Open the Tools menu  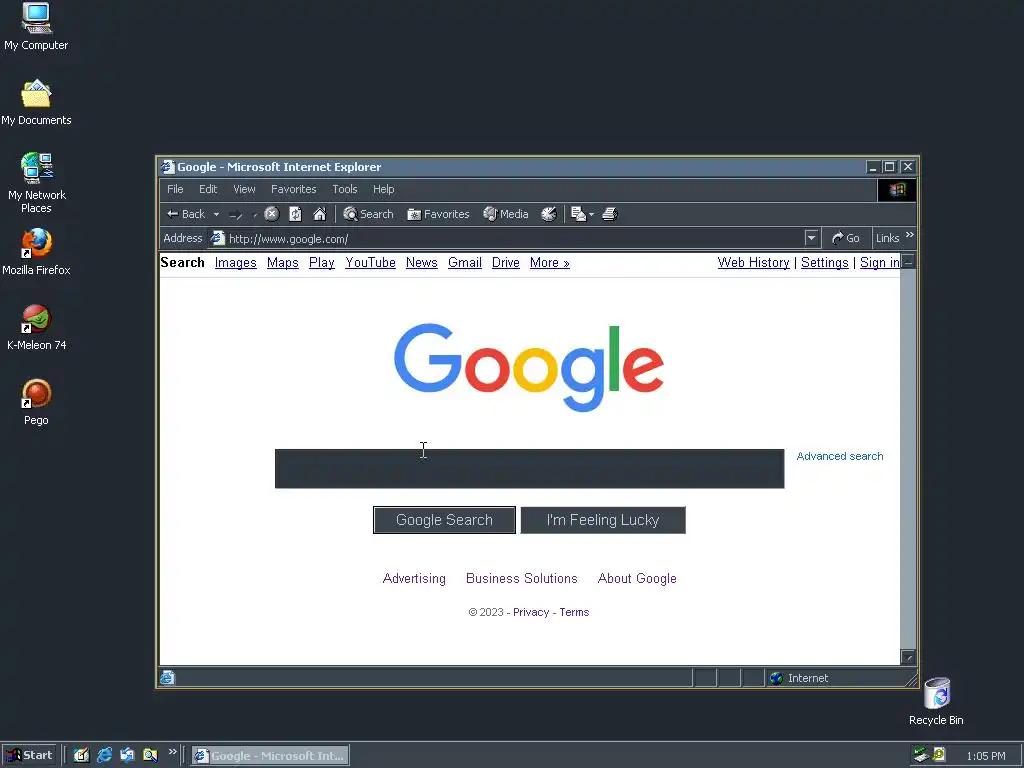[345, 189]
